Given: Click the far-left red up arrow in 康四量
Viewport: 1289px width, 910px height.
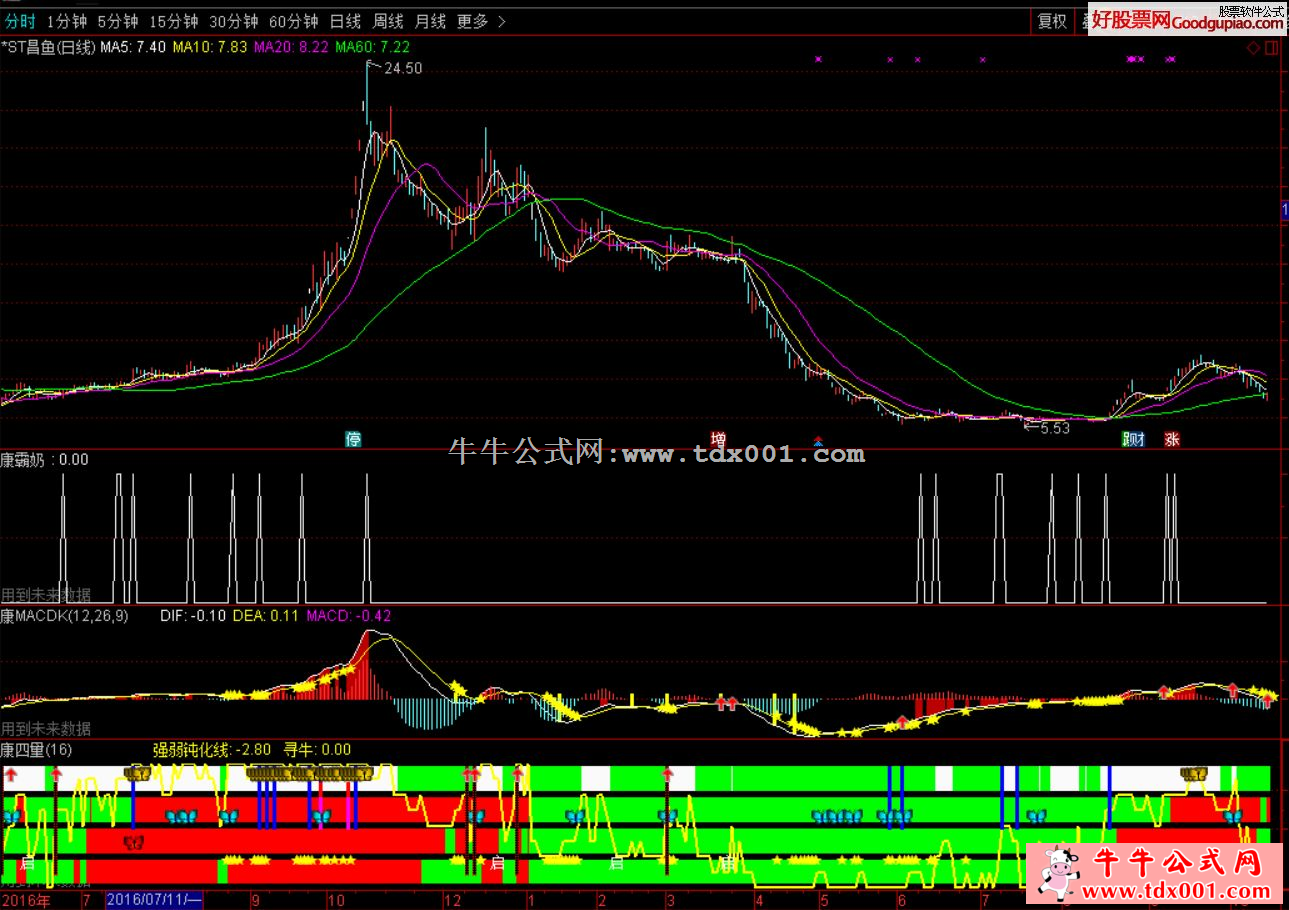Looking at the screenshot, I should pos(10,775).
